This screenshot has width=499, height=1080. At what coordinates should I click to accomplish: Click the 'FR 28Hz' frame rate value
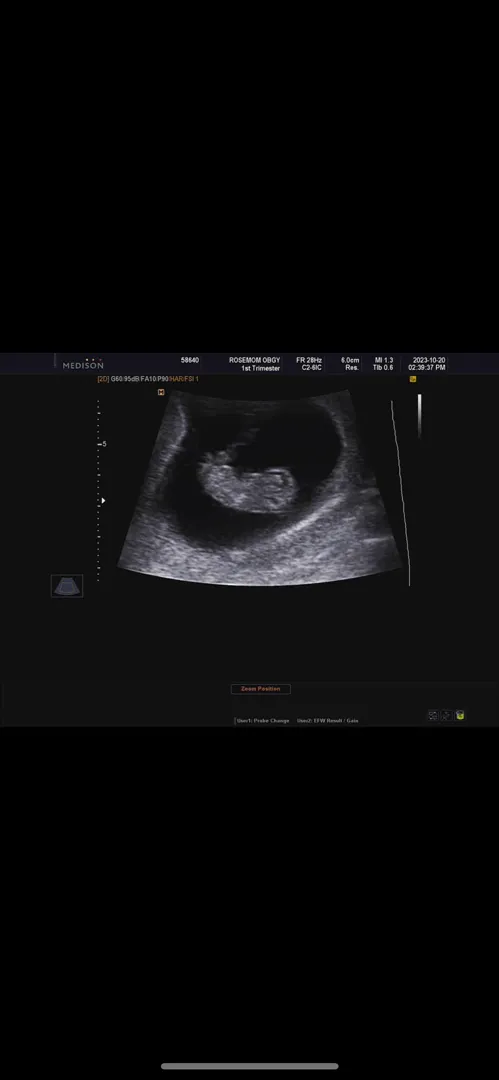coord(309,360)
